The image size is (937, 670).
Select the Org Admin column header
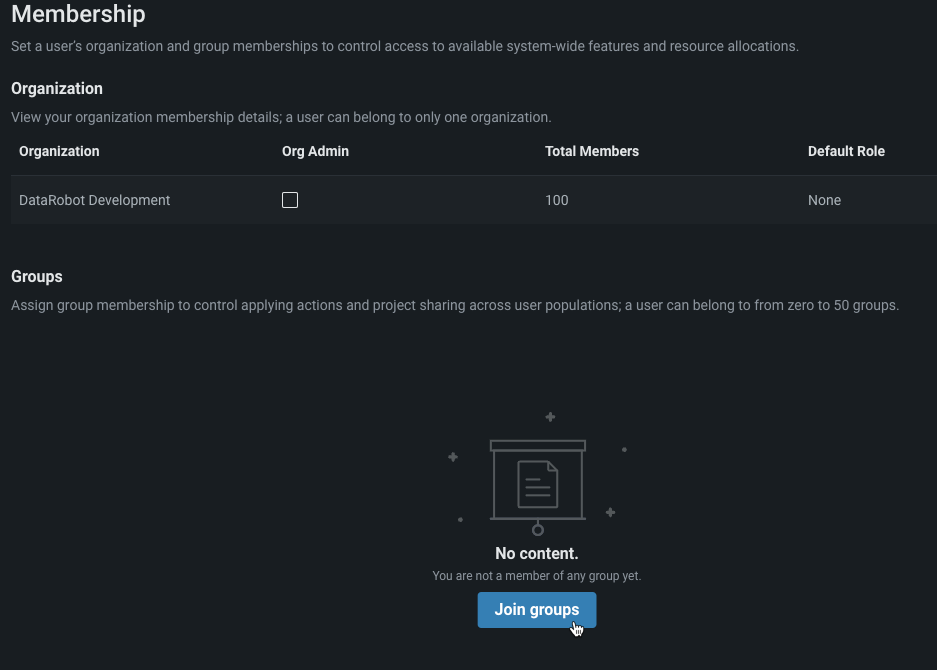pos(315,151)
